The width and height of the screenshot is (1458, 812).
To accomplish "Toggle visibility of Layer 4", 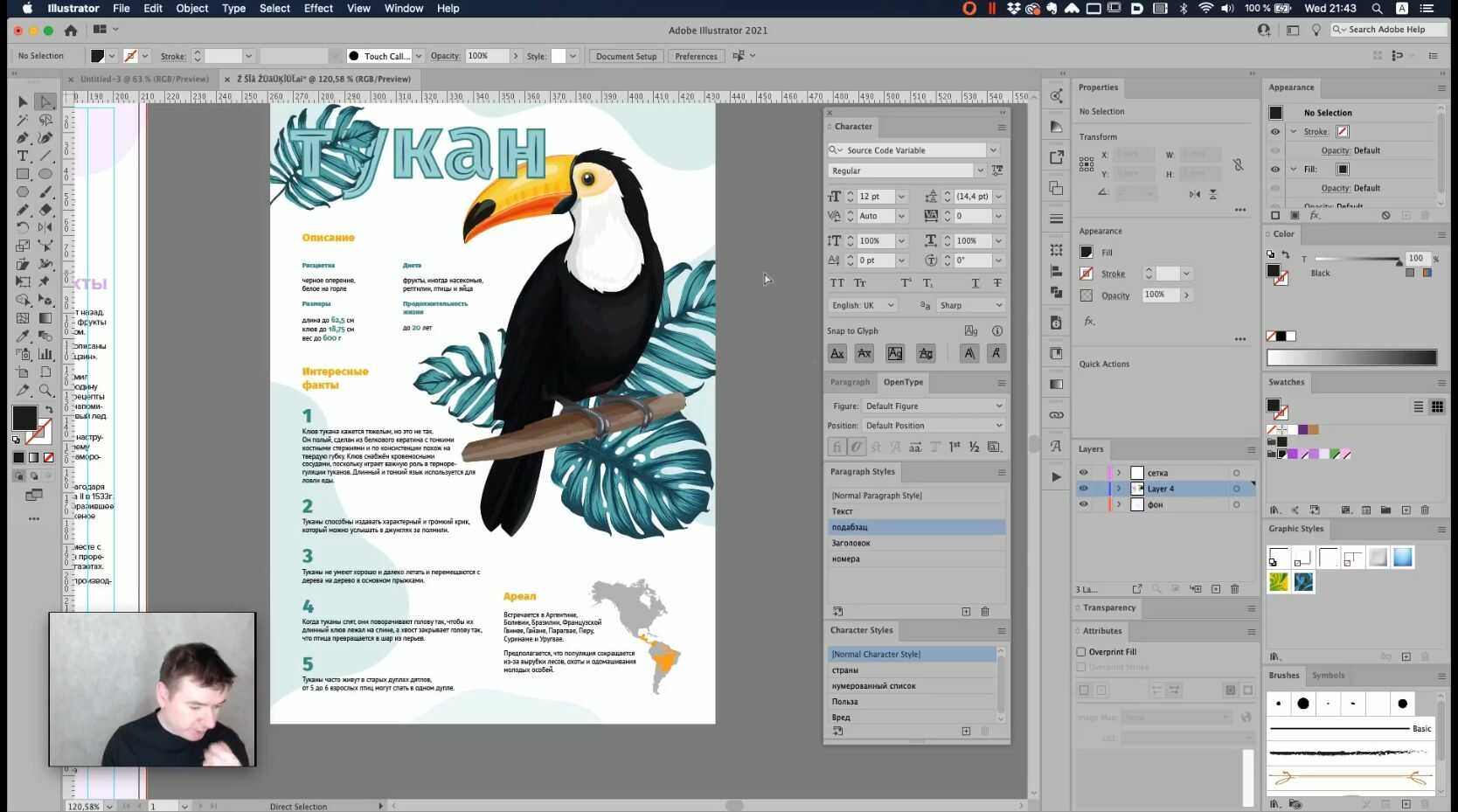I will pos(1084,489).
